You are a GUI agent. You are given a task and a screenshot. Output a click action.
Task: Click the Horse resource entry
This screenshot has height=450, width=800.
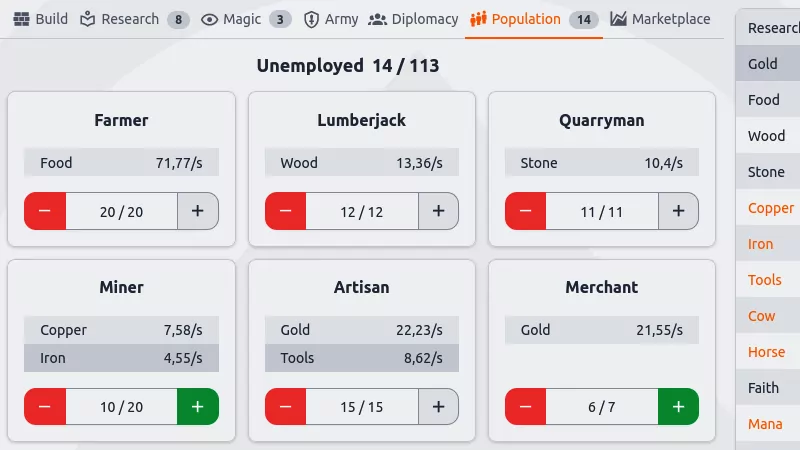[x=767, y=352]
